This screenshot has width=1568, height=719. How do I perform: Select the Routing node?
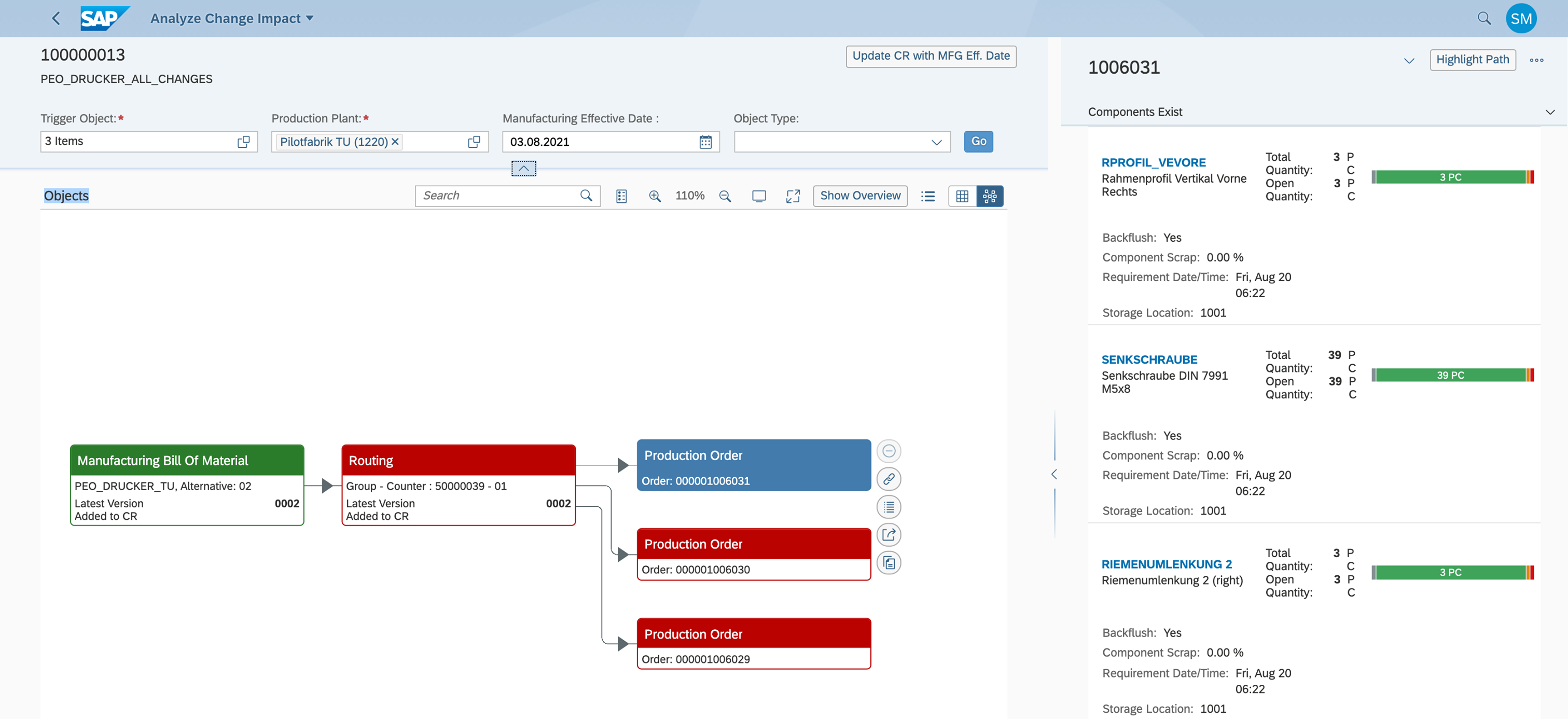click(459, 485)
